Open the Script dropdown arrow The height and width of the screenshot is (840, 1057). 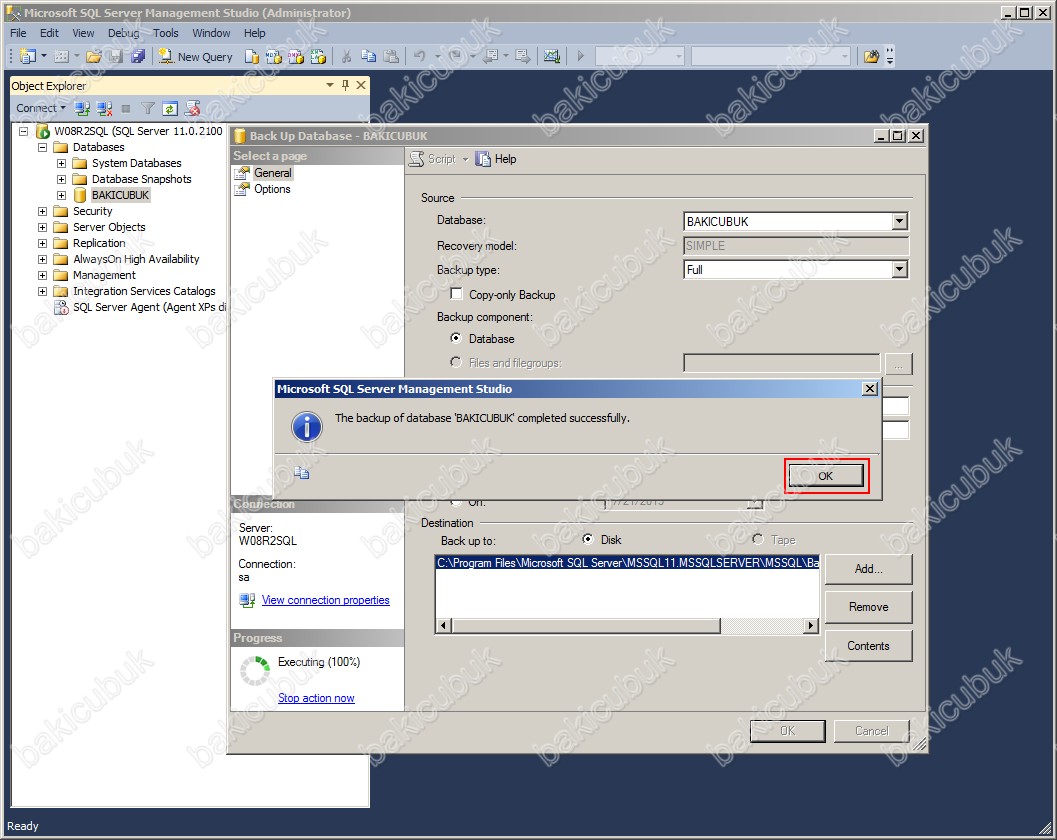tap(465, 160)
